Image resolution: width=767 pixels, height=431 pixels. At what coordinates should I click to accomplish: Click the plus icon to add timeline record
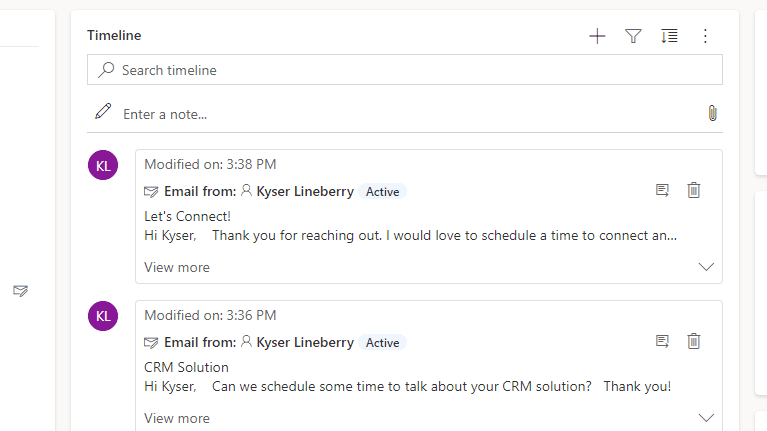point(597,36)
